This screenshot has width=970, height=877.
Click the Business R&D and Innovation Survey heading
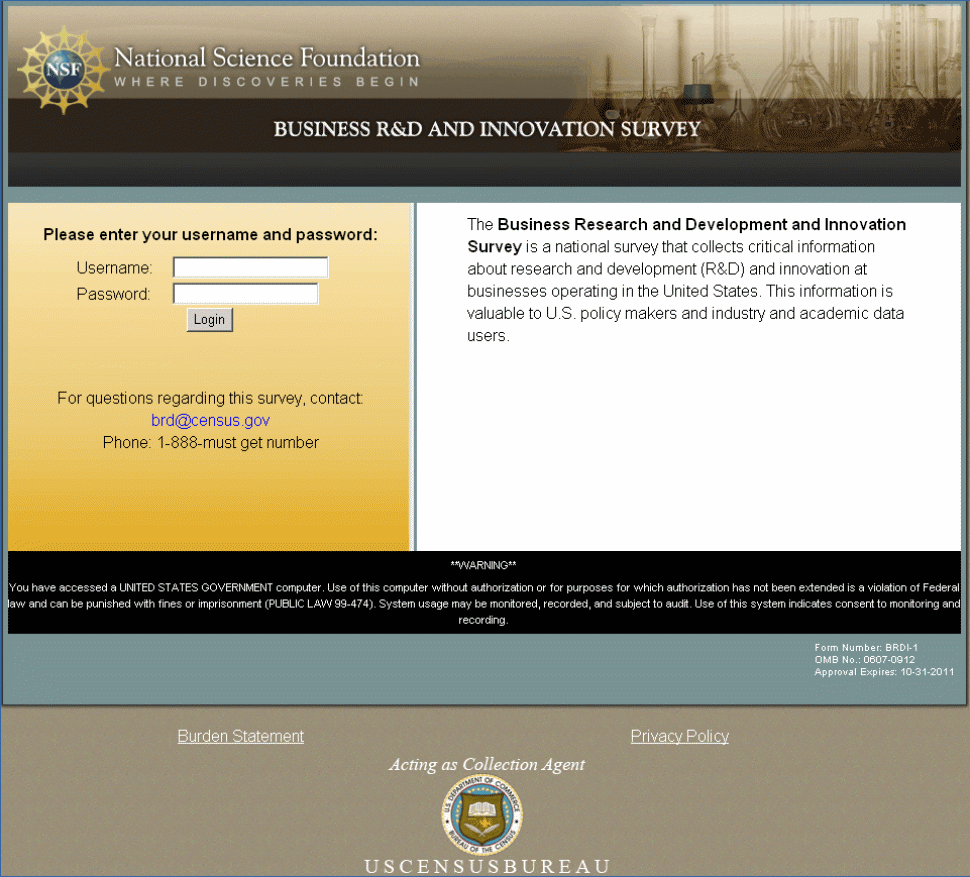click(x=487, y=129)
